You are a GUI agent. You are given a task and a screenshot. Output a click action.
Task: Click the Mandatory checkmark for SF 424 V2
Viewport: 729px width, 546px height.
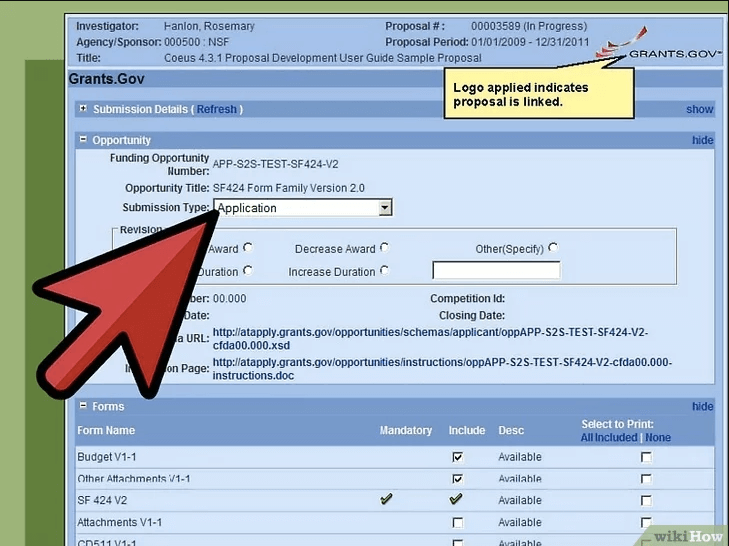(x=386, y=499)
